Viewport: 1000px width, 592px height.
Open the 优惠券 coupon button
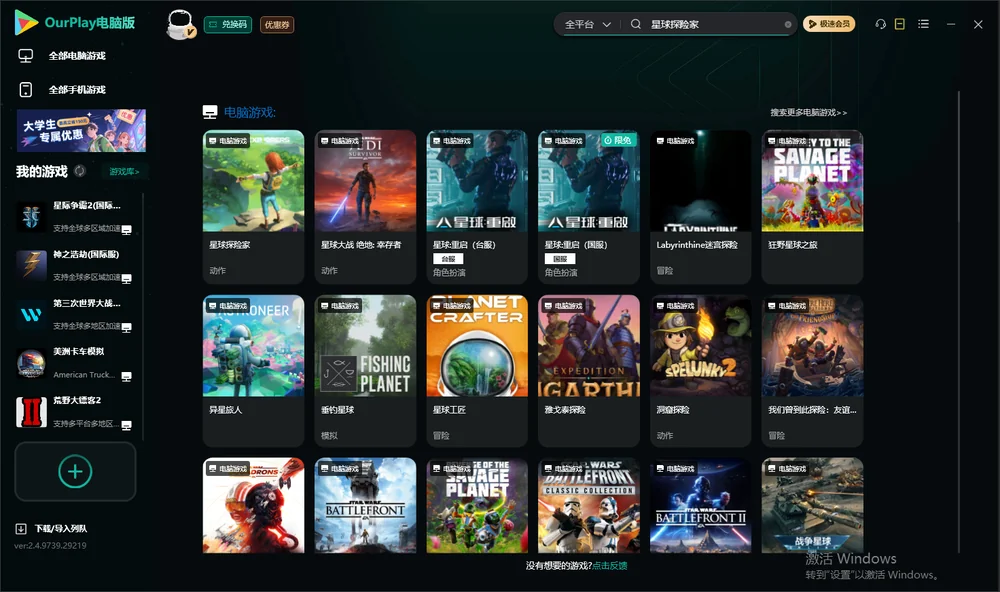tap(277, 24)
